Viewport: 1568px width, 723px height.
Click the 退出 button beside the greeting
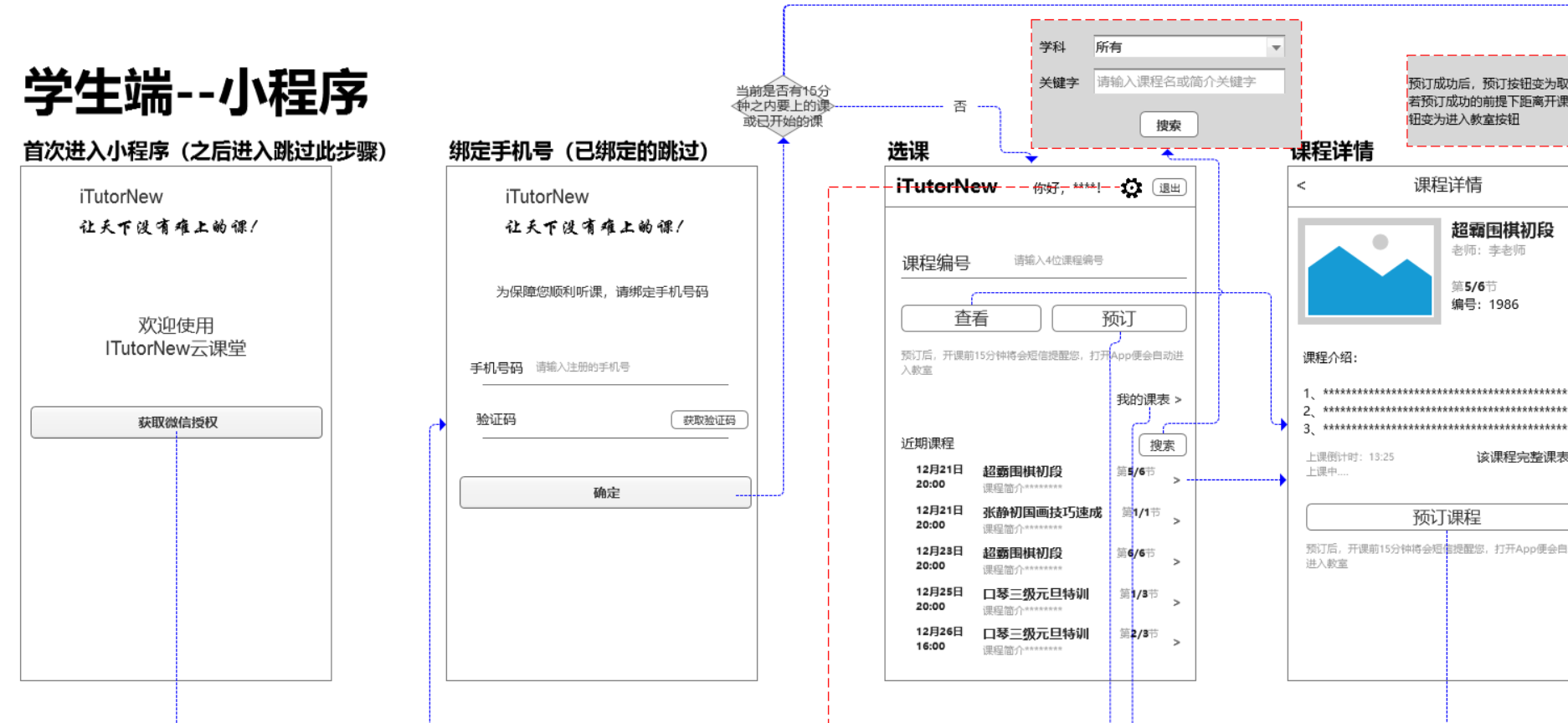click(1169, 187)
